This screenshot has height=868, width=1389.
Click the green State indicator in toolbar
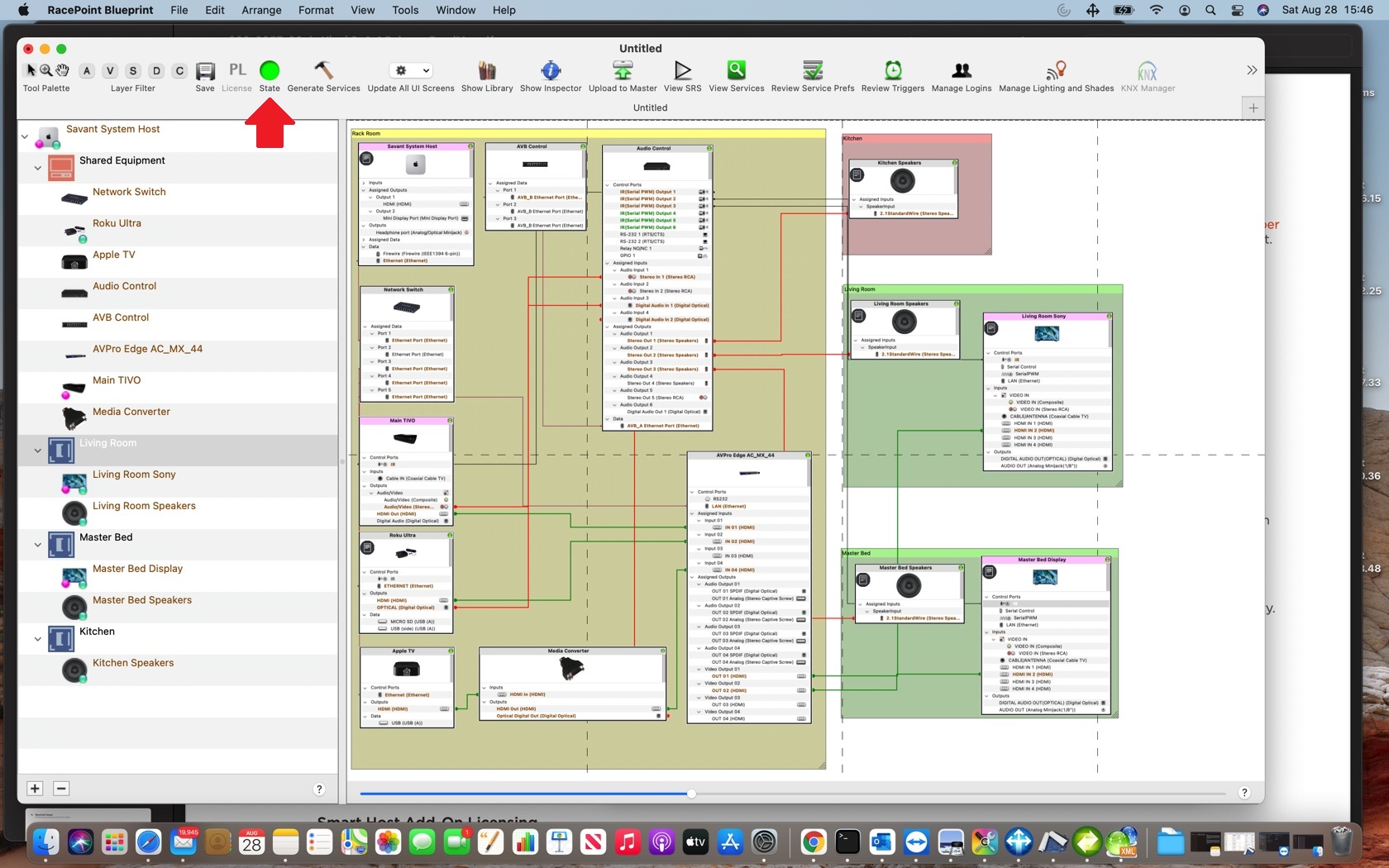click(270, 71)
